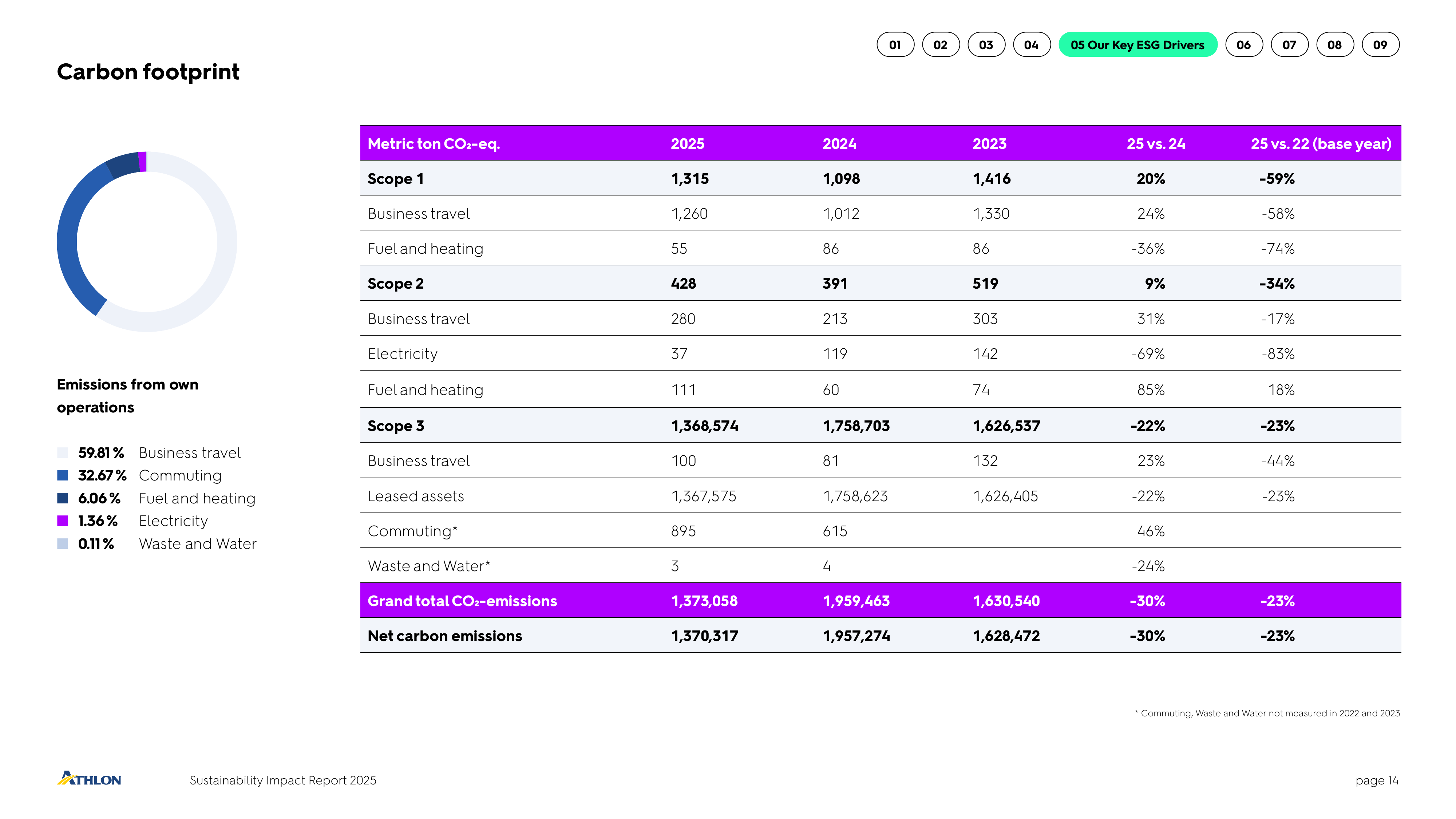This screenshot has height=819, width=1456.
Task: Open section 07 pill
Action: 1289,45
